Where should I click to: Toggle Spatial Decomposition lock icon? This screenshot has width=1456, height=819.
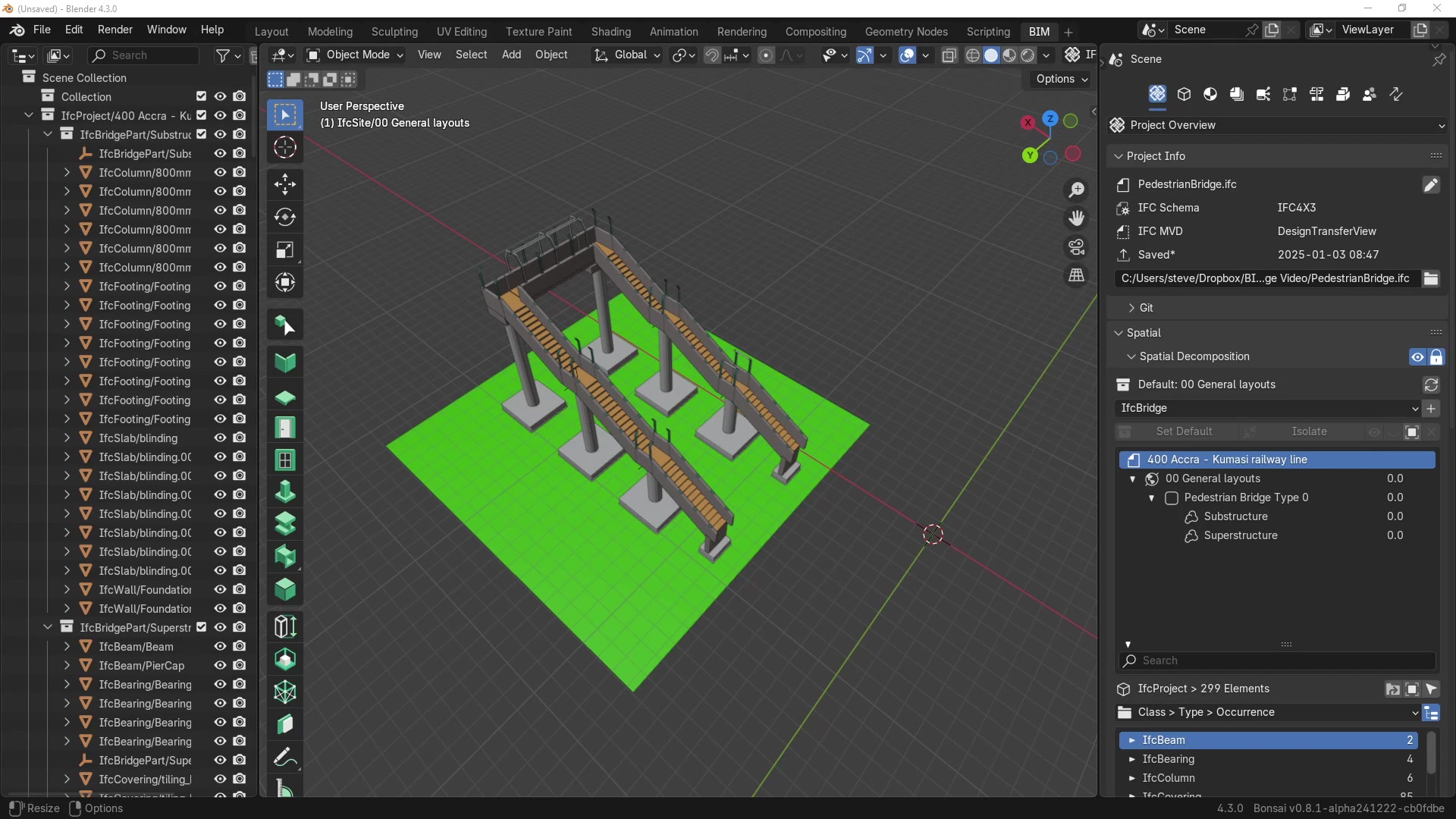tap(1436, 357)
